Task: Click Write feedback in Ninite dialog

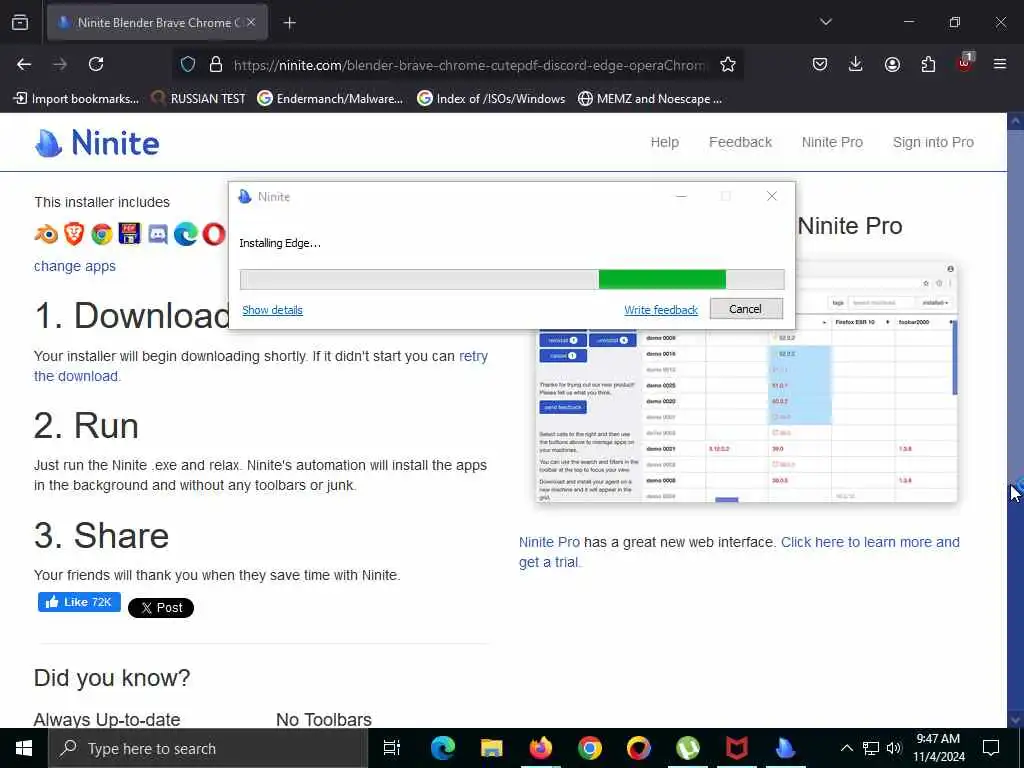Action: pyautogui.click(x=660, y=310)
